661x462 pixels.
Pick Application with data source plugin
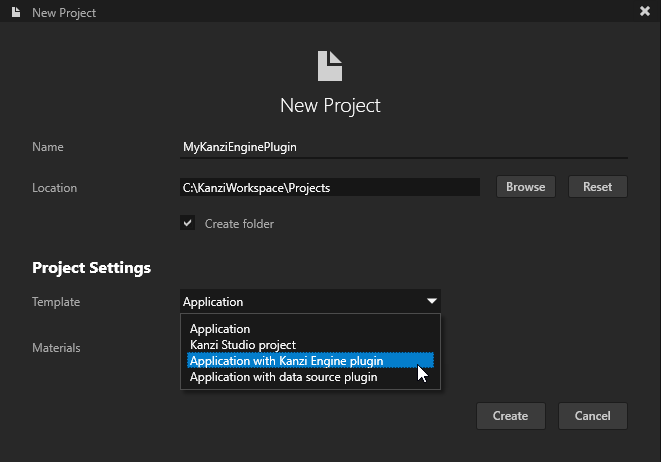pos(283,377)
